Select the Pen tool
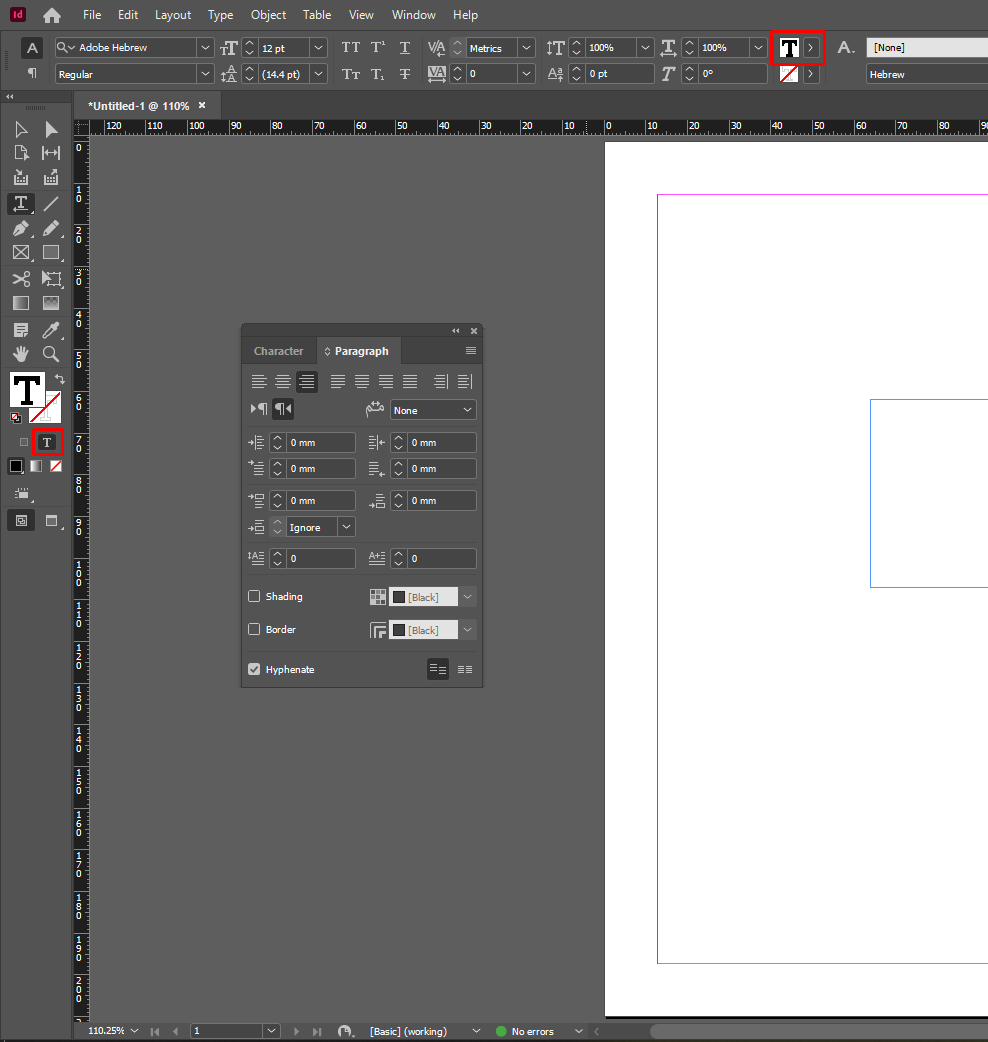This screenshot has height=1042, width=988. tap(20, 228)
